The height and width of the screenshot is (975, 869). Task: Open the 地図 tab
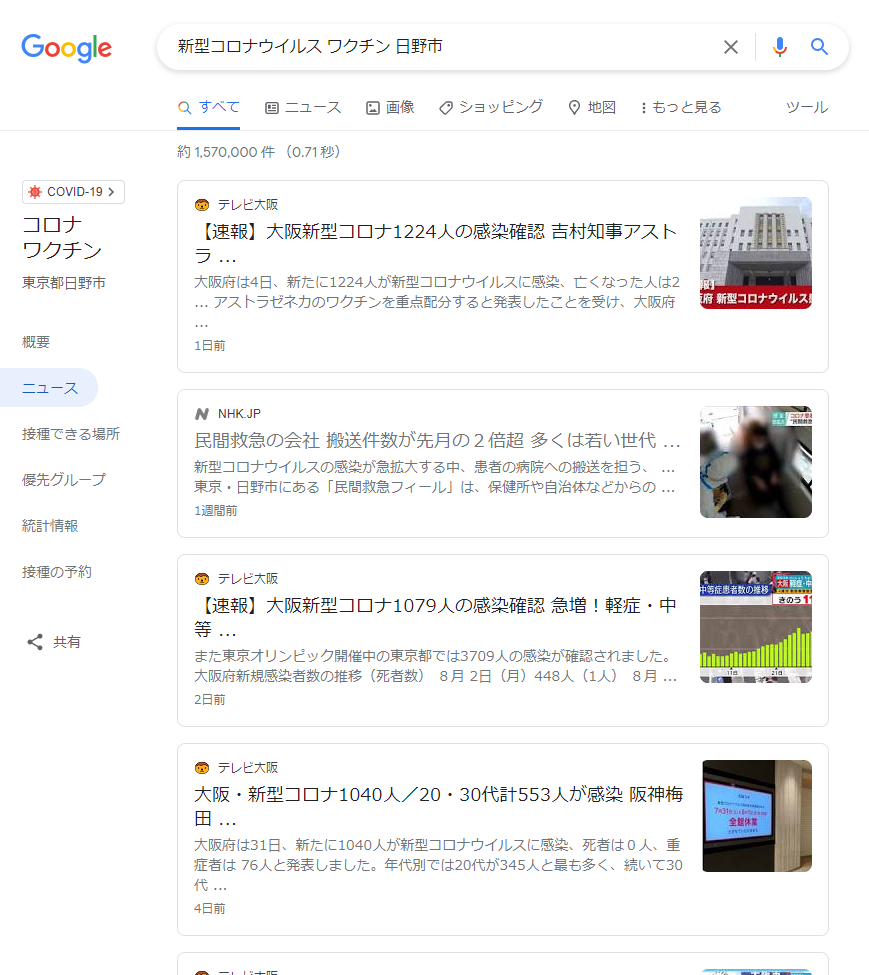click(592, 108)
